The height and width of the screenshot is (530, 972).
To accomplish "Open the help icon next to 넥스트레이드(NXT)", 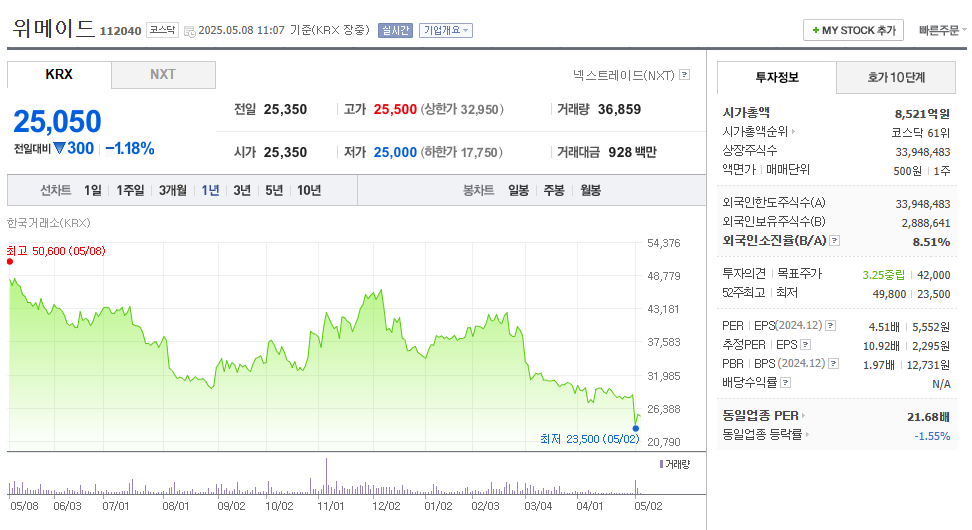I will click(684, 75).
